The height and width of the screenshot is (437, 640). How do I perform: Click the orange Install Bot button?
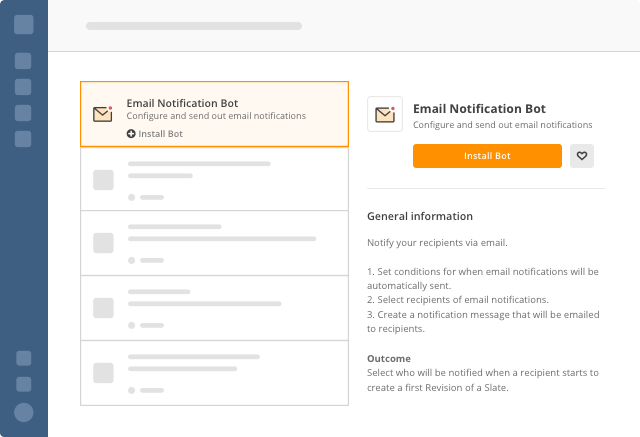tap(487, 156)
